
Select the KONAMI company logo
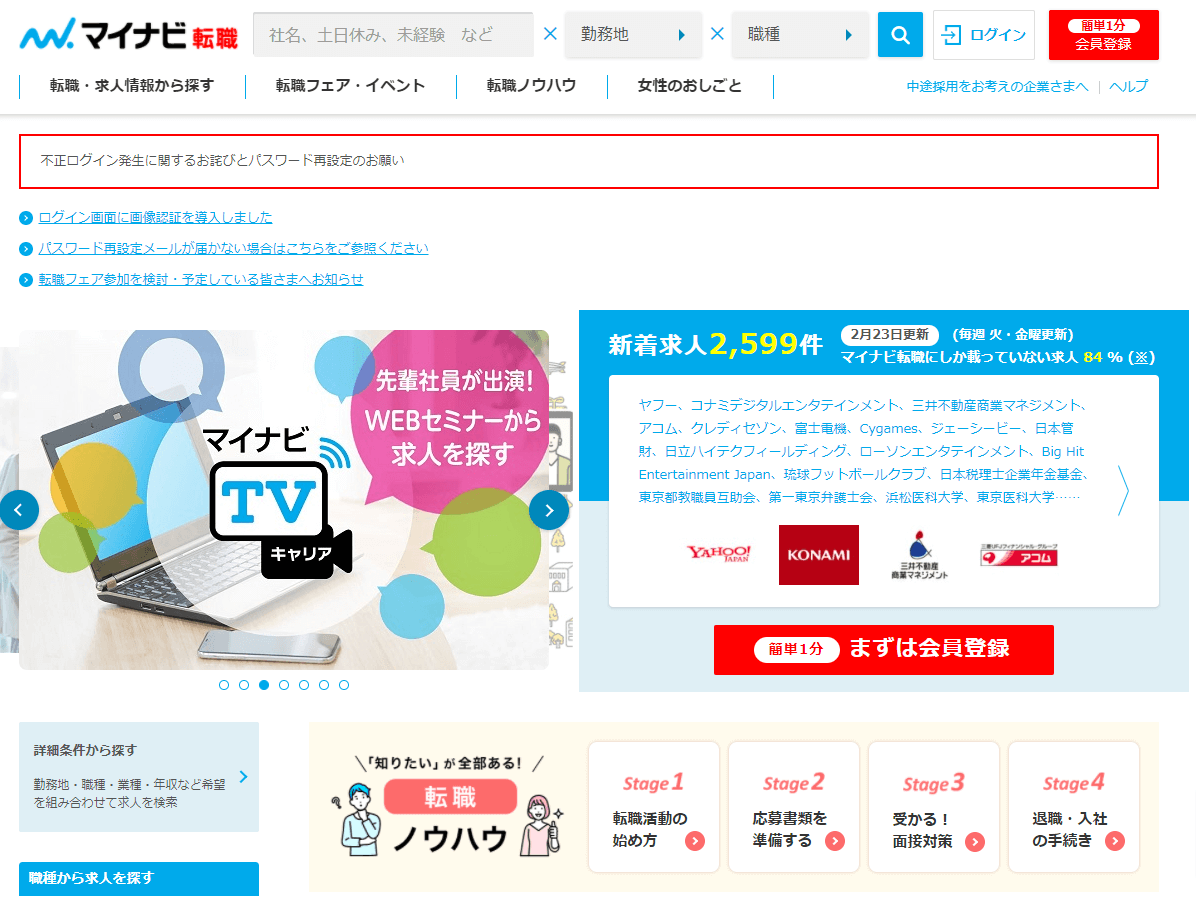coord(818,554)
